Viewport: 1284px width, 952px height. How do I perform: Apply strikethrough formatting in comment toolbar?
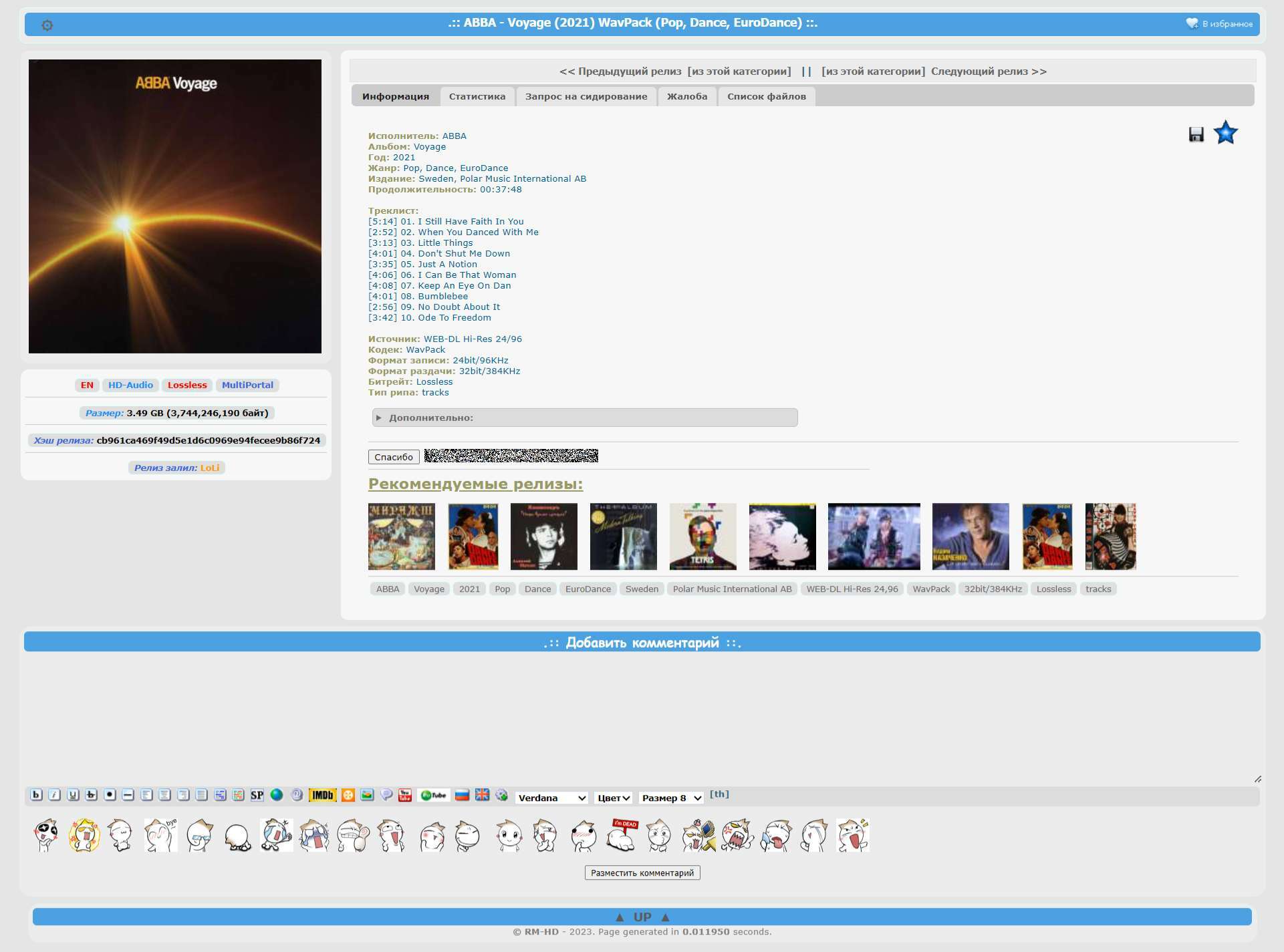coord(92,795)
